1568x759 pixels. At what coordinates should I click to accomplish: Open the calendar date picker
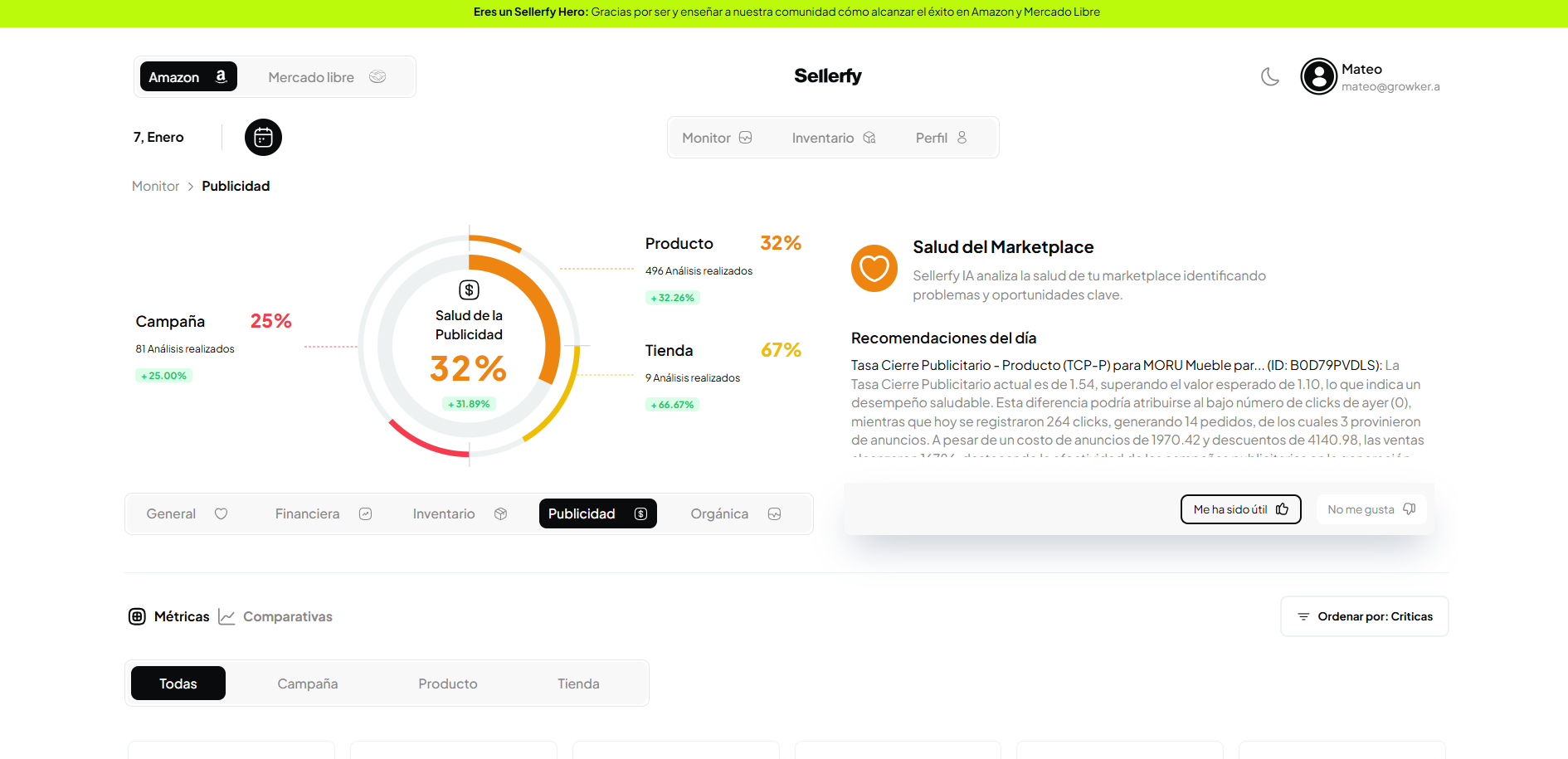(263, 137)
